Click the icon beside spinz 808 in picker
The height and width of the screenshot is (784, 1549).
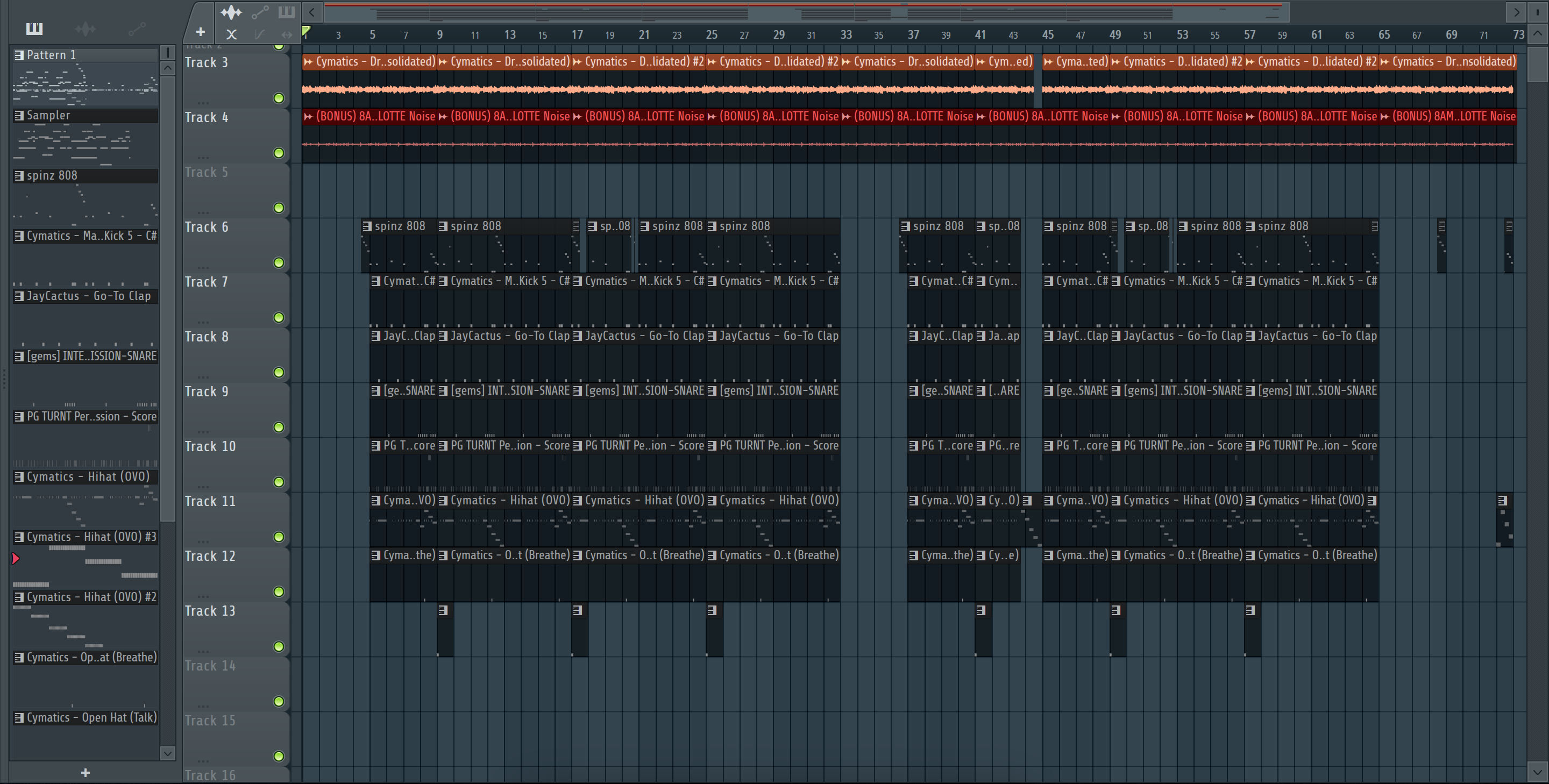tap(19, 175)
